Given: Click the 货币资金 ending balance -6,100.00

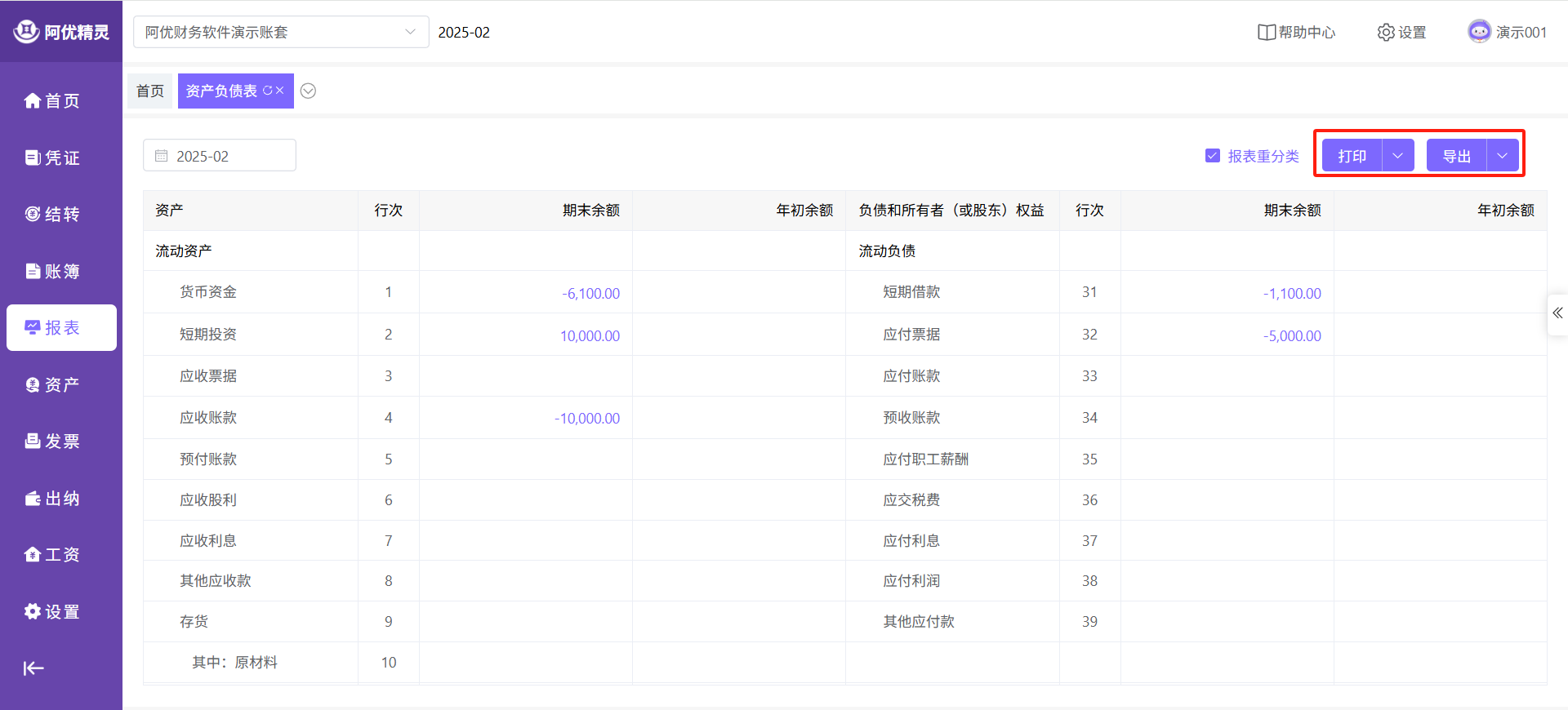Looking at the screenshot, I should tap(590, 294).
